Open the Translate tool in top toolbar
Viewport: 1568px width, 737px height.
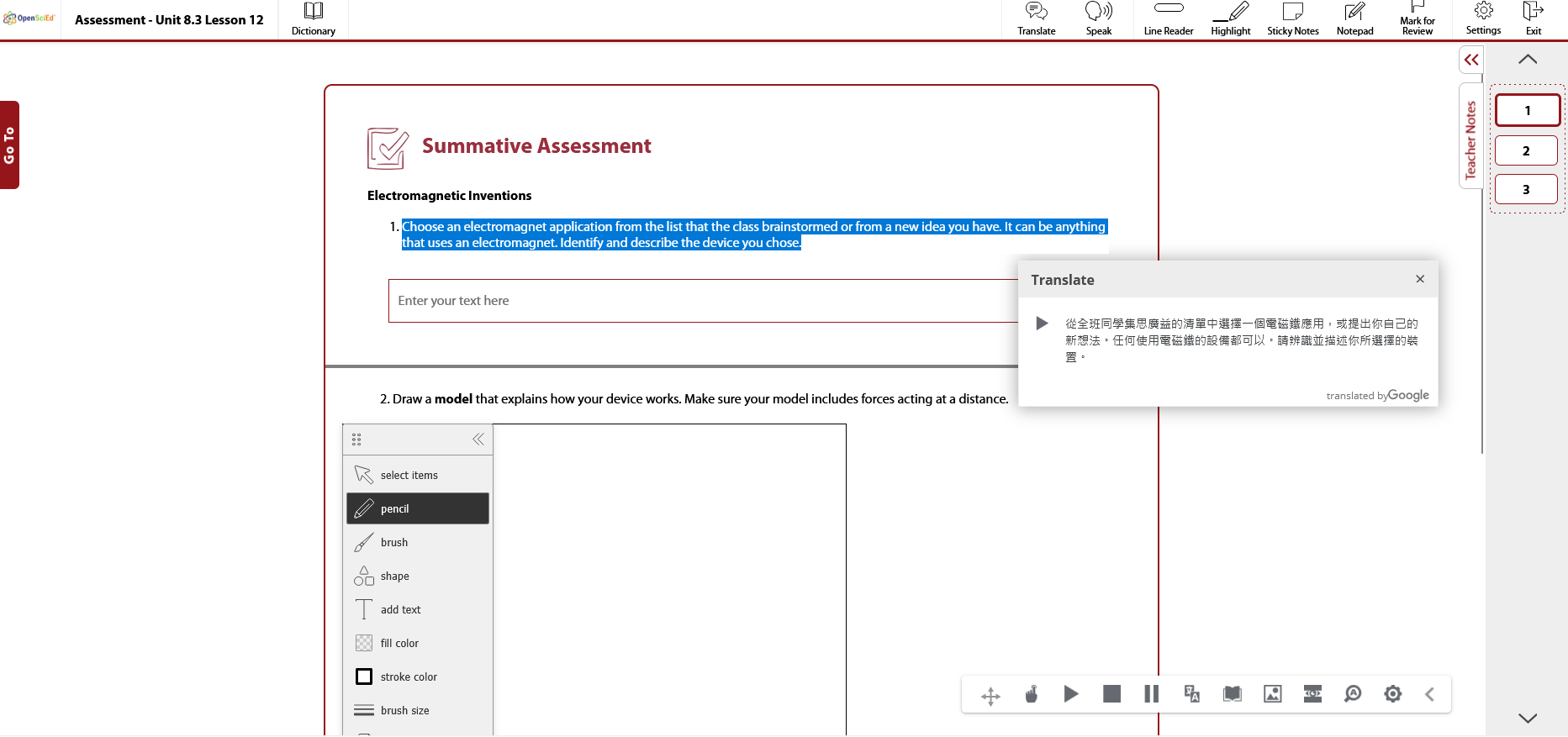coord(1036,19)
